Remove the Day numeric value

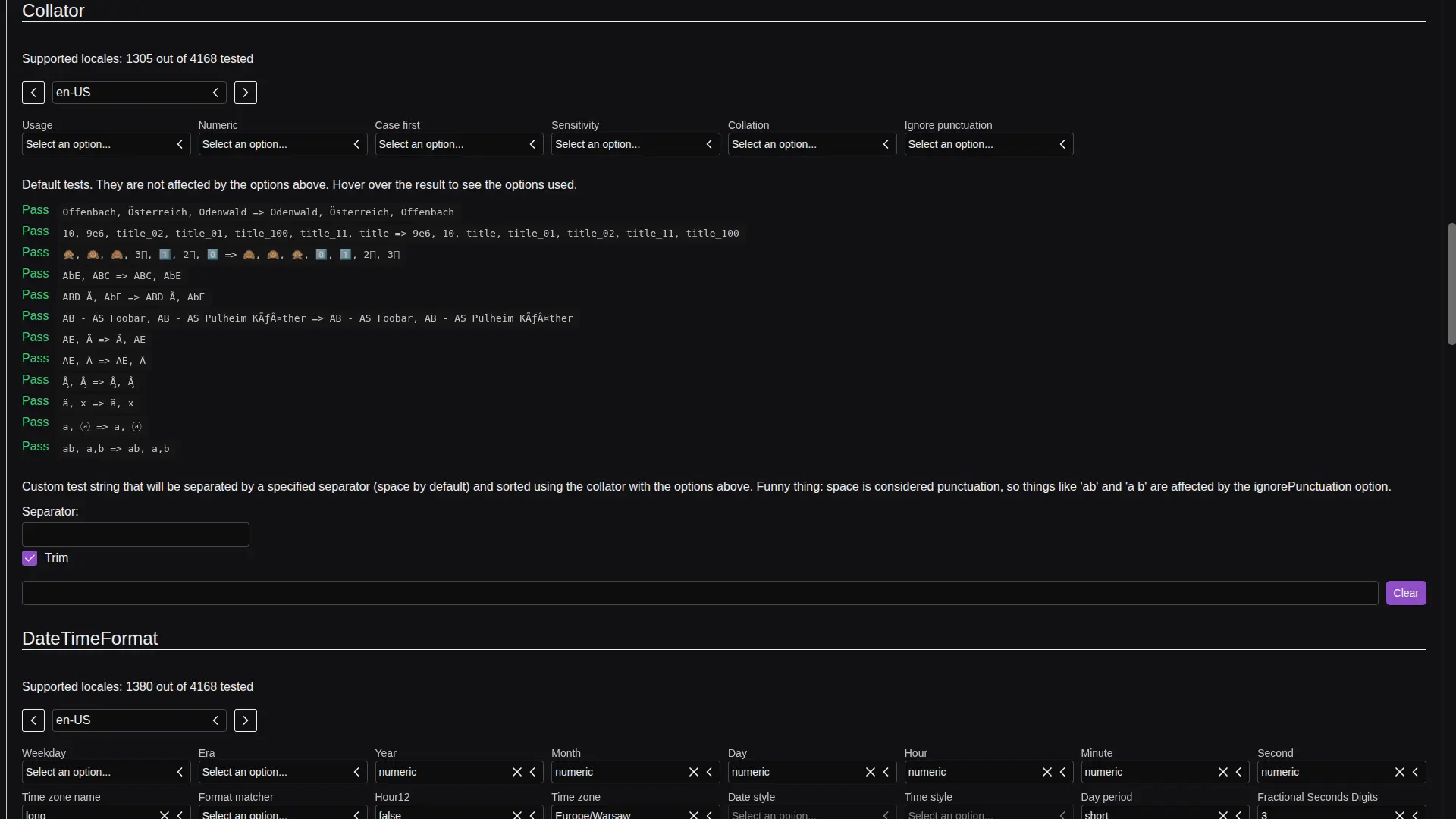(x=870, y=772)
